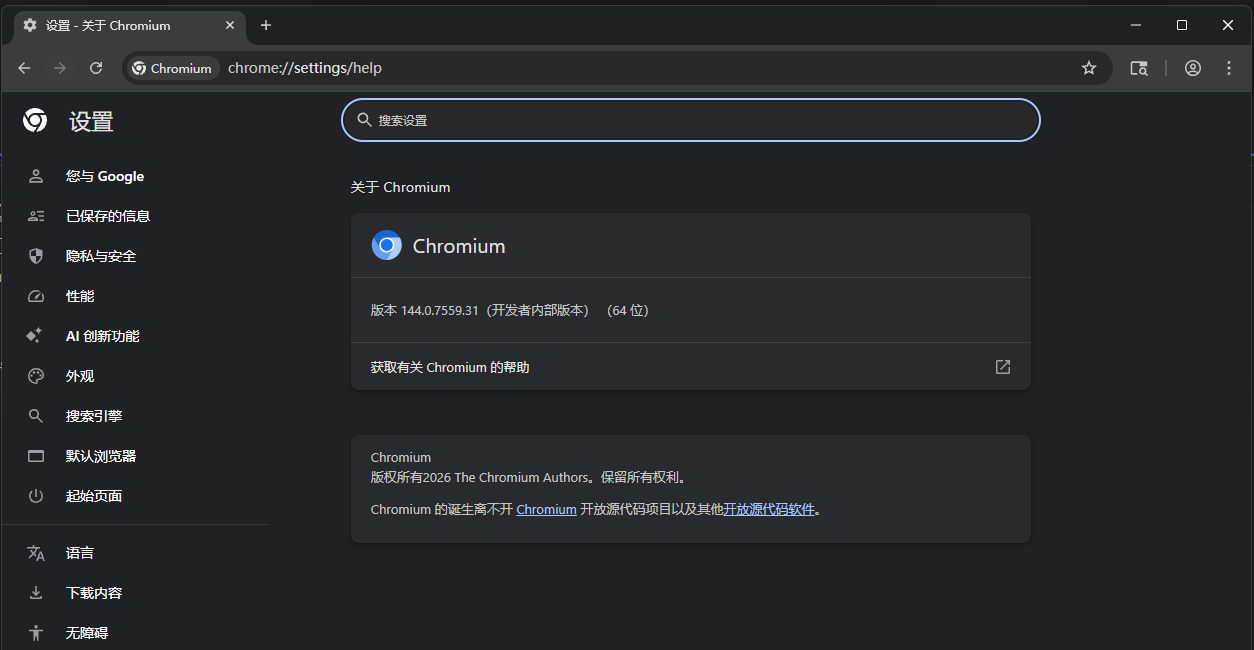The width and height of the screenshot is (1254, 650).
Task: Click the magnifier icon beside 搜索引擎
Action: (x=36, y=416)
